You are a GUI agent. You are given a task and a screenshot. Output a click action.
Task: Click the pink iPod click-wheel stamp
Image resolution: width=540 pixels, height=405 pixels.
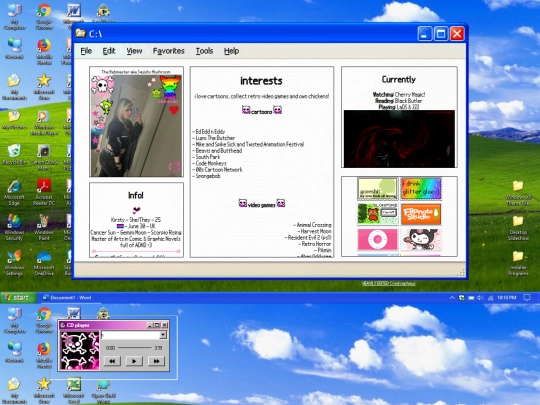378,239
